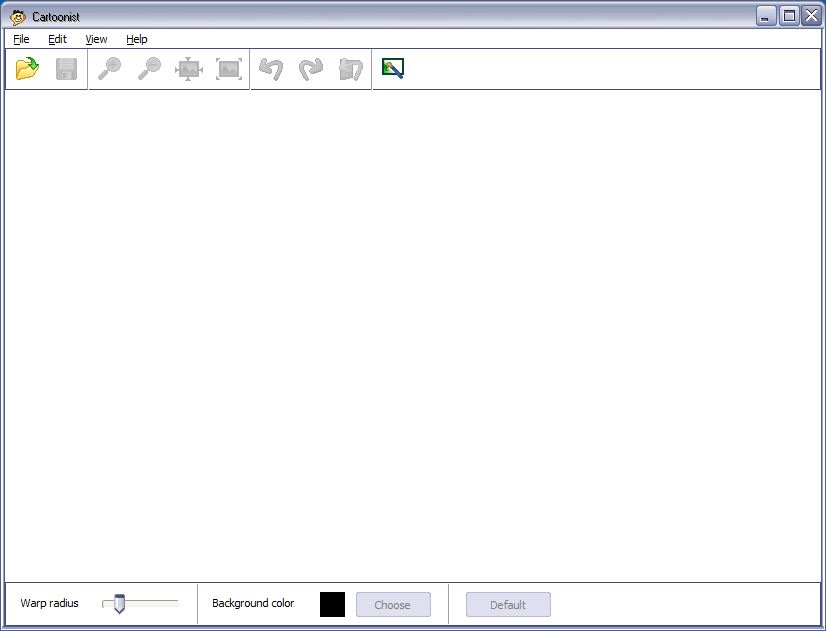Viewport: 826px width, 631px height.
Task: Open the Edit menu
Action: (x=57, y=39)
